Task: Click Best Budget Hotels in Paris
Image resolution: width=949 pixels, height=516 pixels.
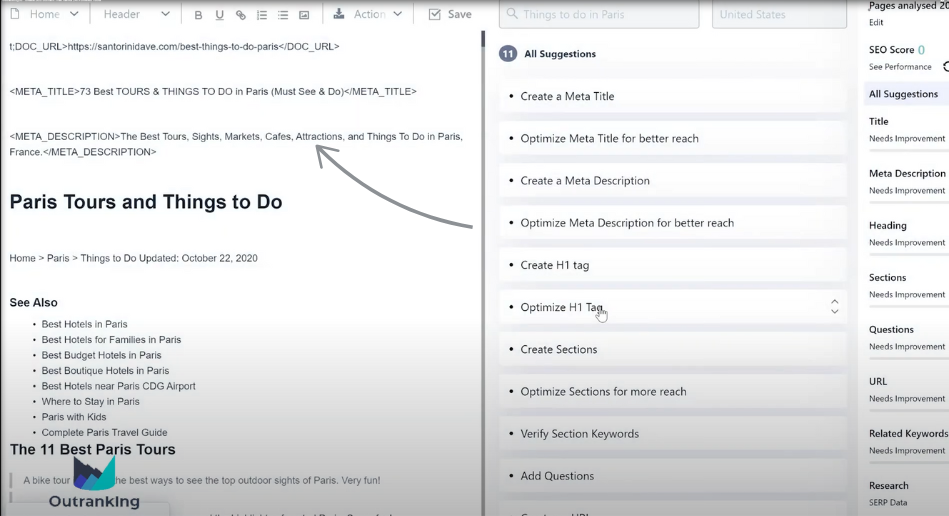Action: click(101, 355)
